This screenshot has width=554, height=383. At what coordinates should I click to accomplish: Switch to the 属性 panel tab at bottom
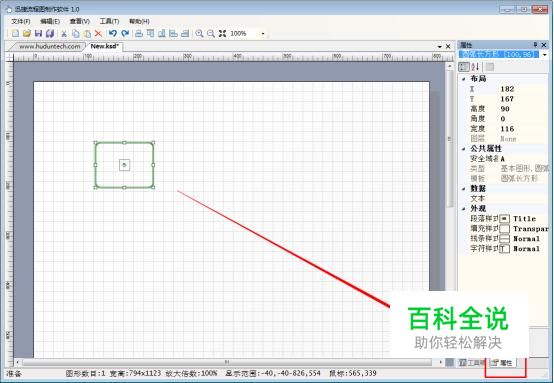click(x=502, y=363)
